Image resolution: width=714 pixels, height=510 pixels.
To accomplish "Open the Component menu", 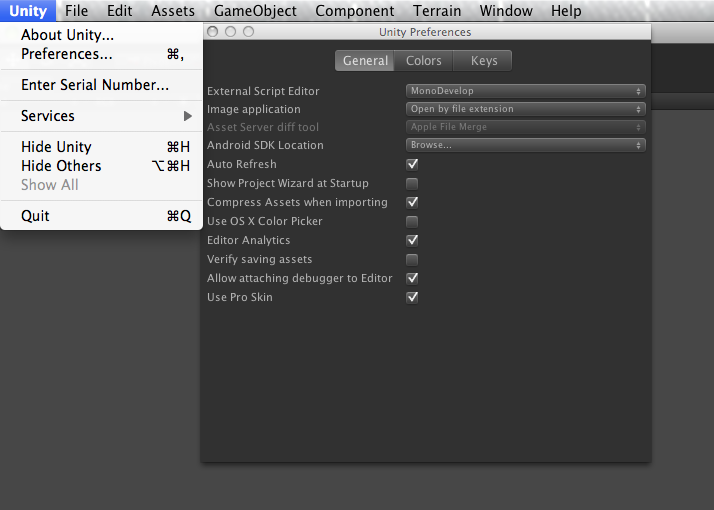I will tap(355, 10).
